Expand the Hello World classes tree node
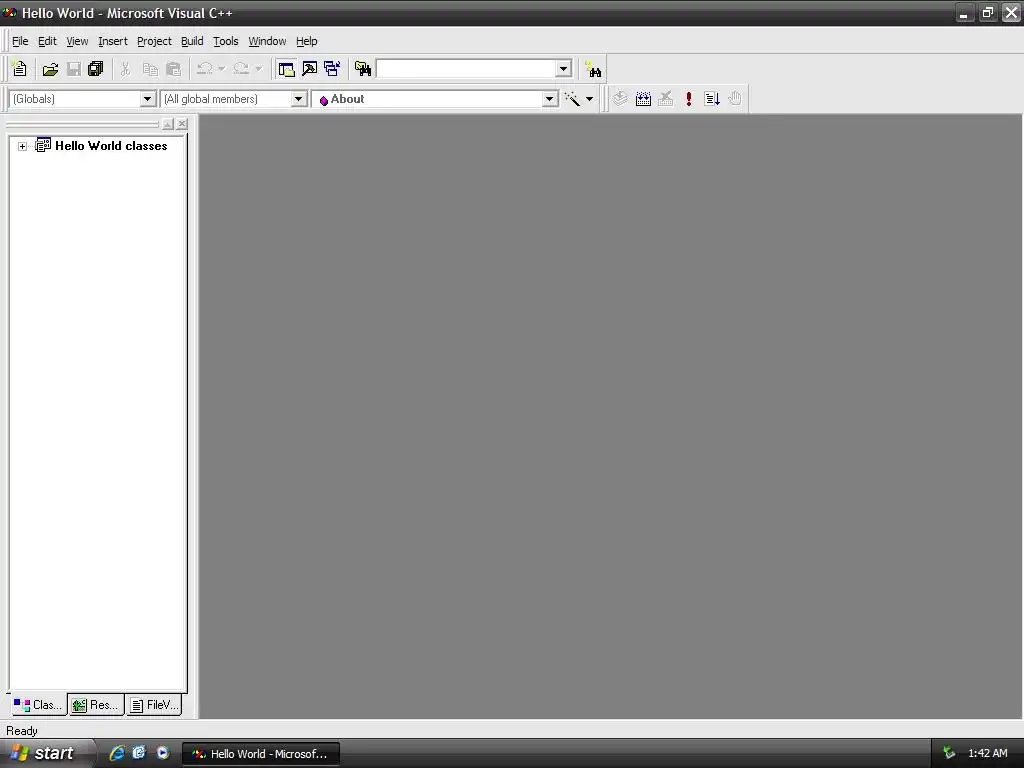 [x=22, y=146]
